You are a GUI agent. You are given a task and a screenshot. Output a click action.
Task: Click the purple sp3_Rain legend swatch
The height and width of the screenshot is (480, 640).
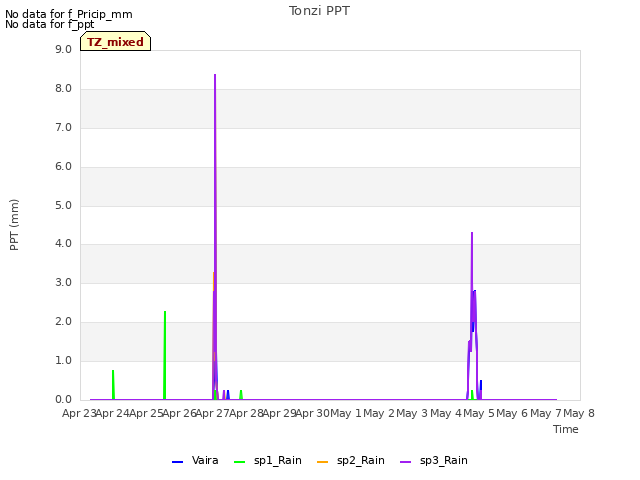pyautogui.click(x=405, y=462)
